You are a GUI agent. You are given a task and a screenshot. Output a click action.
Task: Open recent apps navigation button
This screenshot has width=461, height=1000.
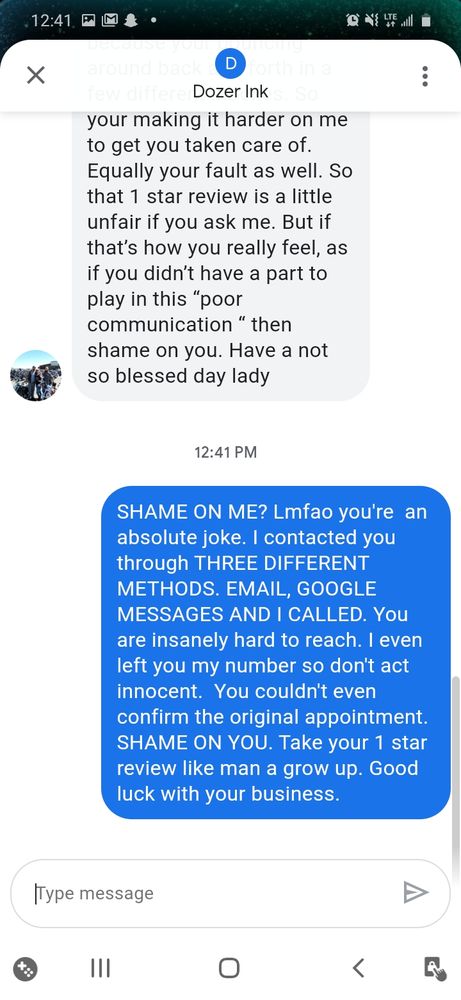(x=100, y=969)
